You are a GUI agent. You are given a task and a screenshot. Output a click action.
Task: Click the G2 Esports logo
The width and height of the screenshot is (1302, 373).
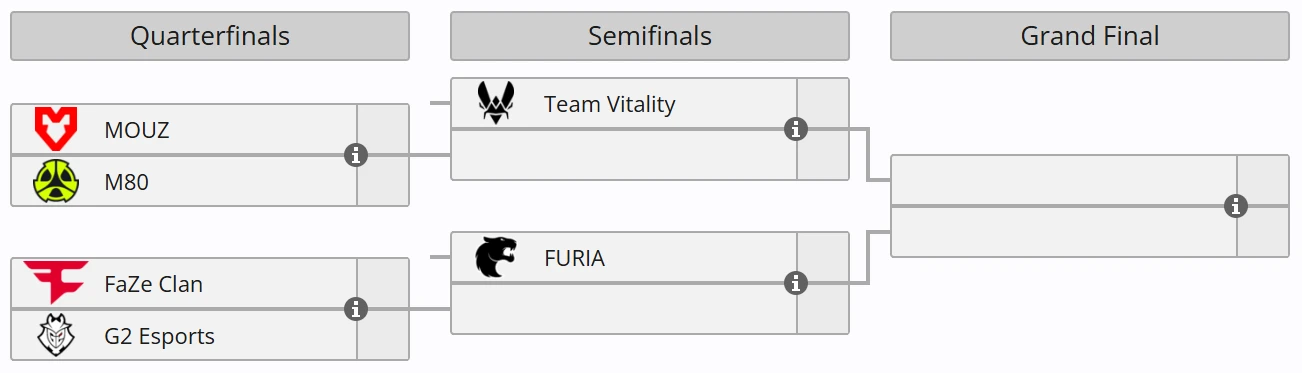55,335
